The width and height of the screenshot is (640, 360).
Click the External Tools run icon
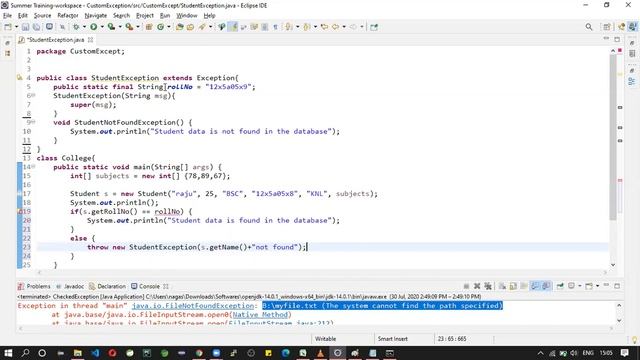click(x=129, y=27)
